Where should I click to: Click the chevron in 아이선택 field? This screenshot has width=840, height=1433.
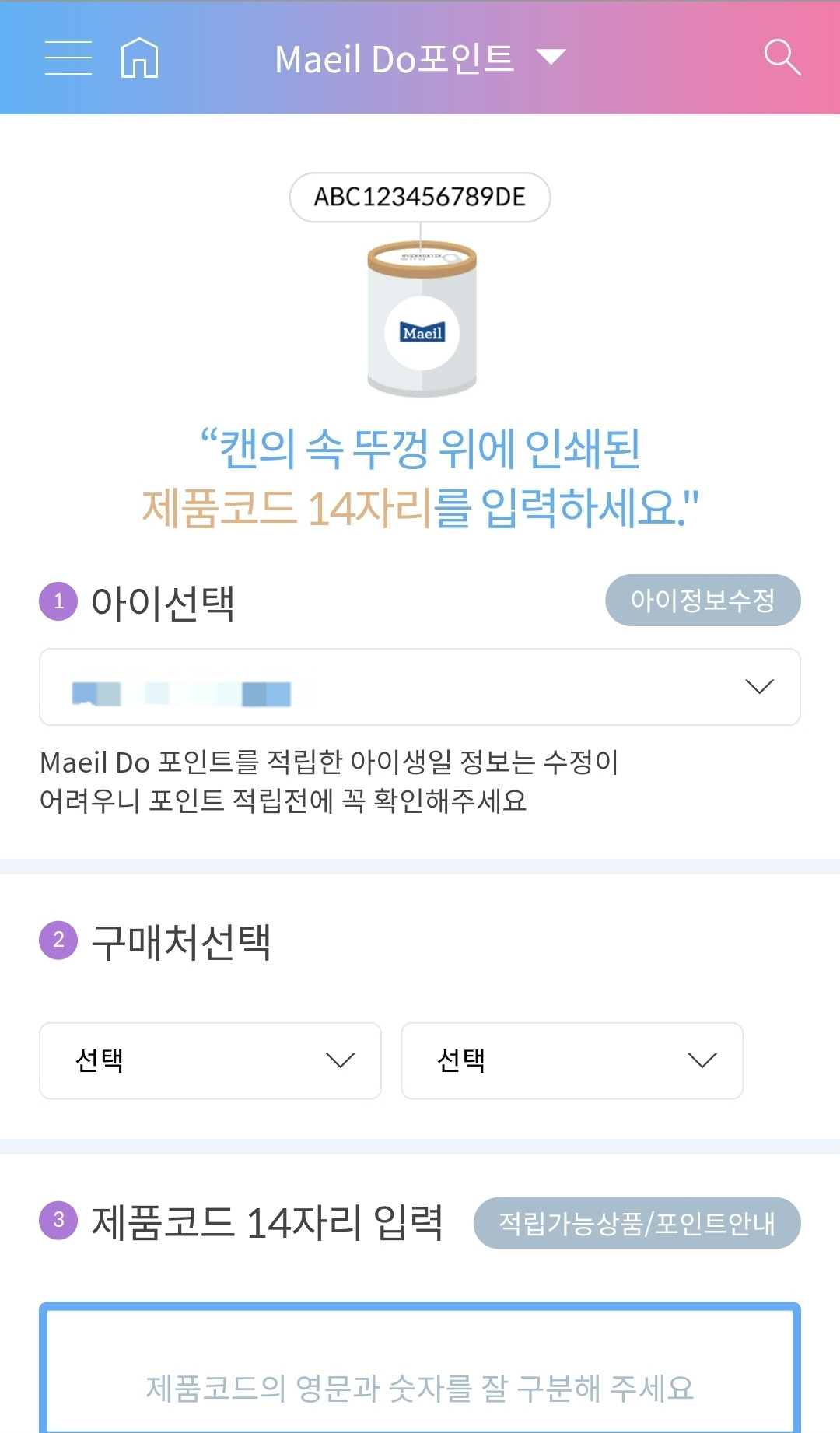pyautogui.click(x=759, y=686)
